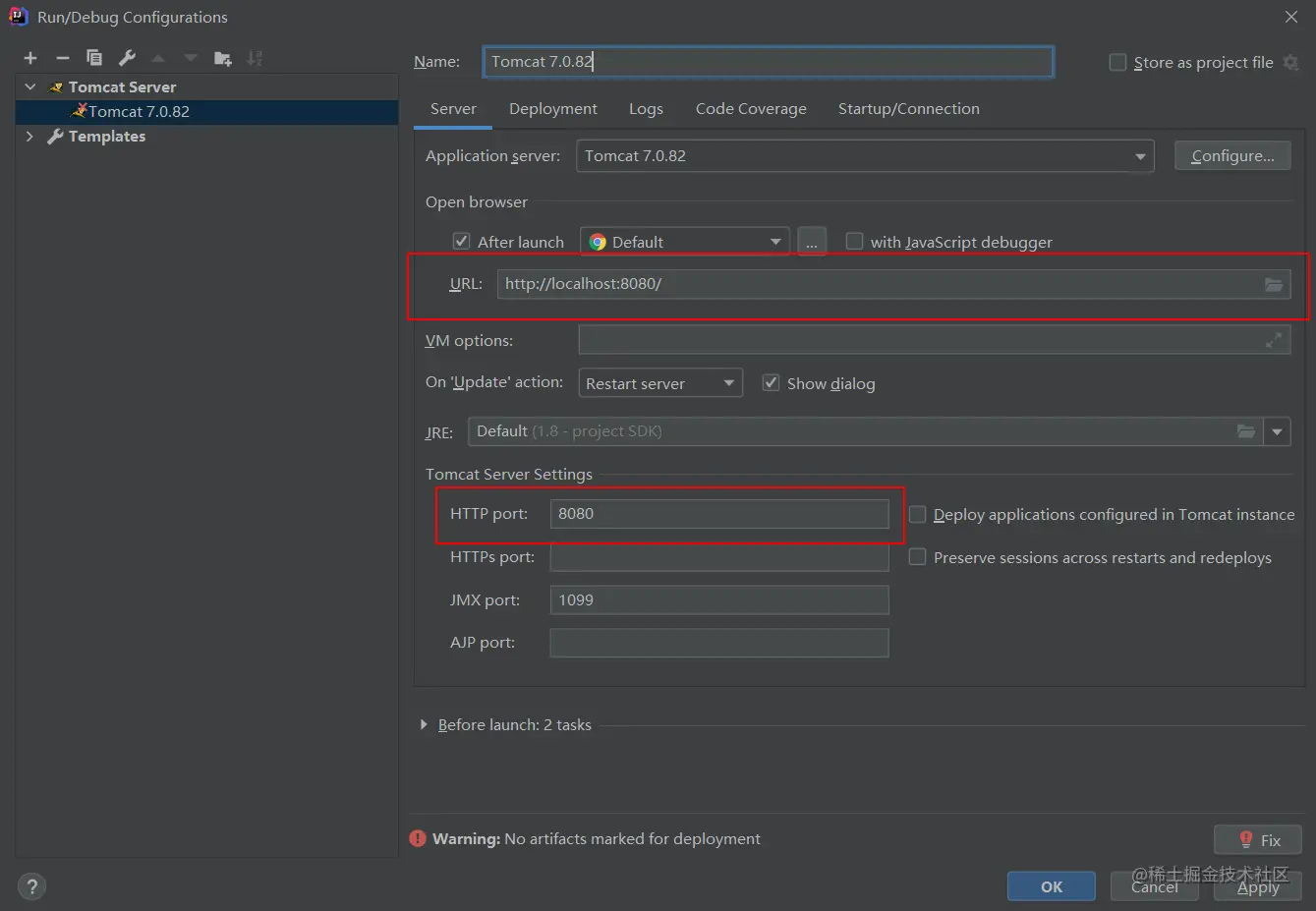Check Preserve sessions across restarts and redeploys
Screen dimensions: 1316x911
pos(917,557)
